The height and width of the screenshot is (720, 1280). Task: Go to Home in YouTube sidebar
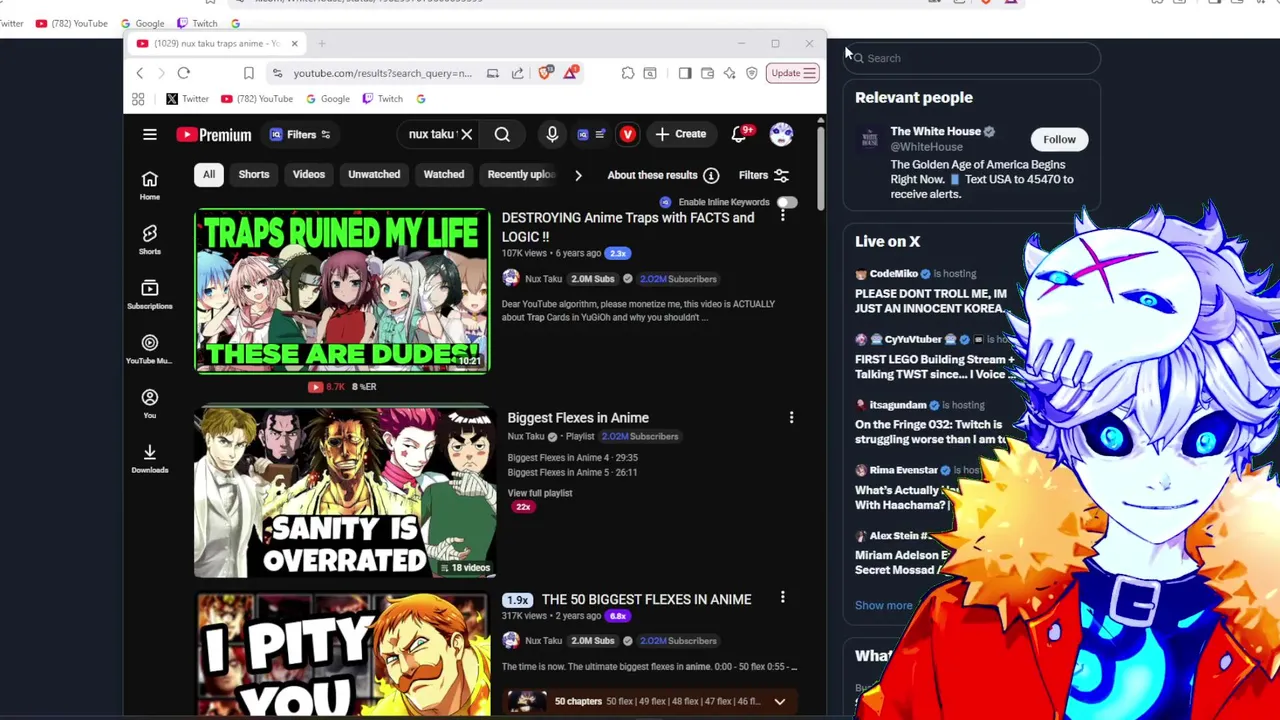pos(149,185)
